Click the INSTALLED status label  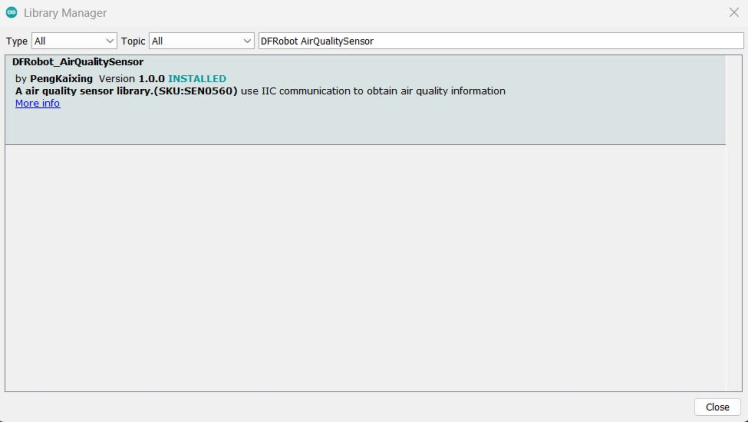(197, 78)
